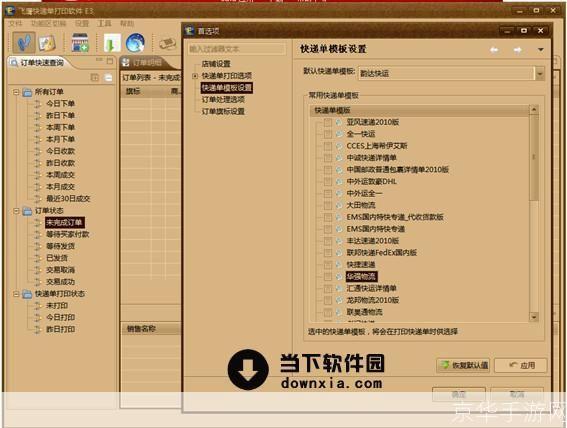
Task: Open the 设置 menu
Action: point(82,23)
